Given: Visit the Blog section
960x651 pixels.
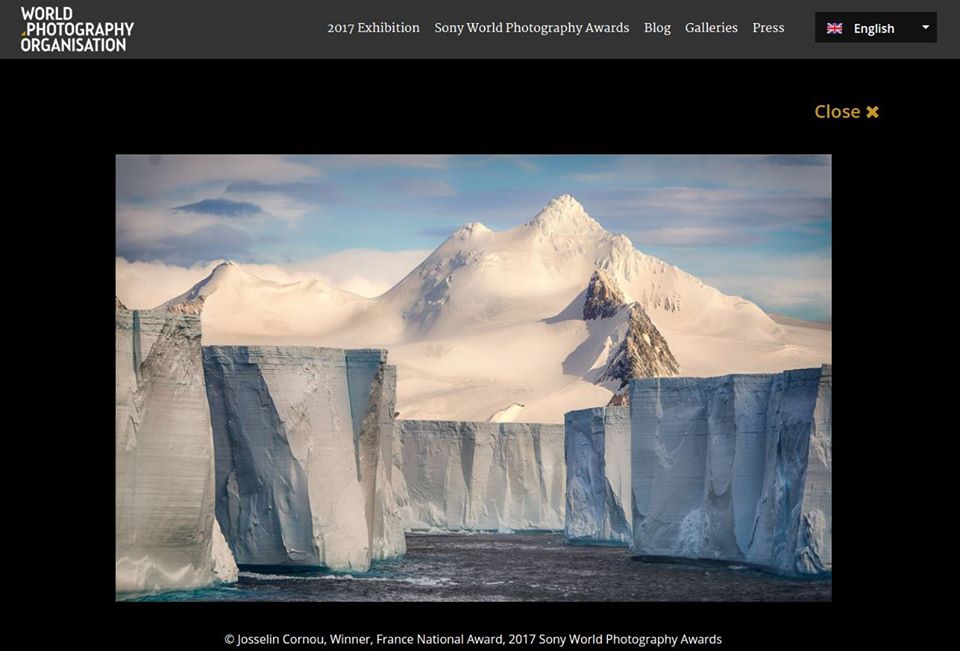Looking at the screenshot, I should coord(657,27).
